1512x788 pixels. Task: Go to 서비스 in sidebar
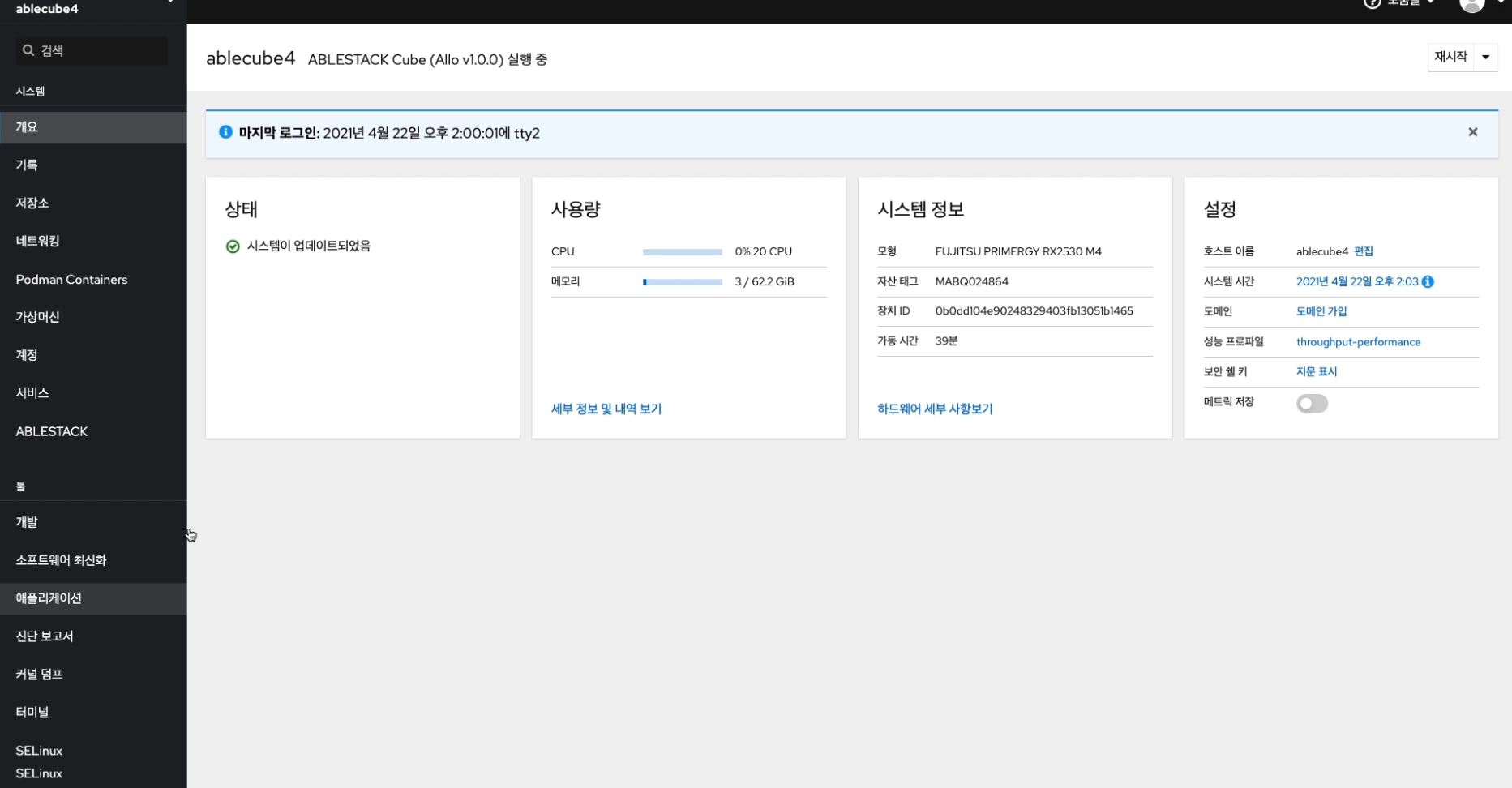(93, 393)
